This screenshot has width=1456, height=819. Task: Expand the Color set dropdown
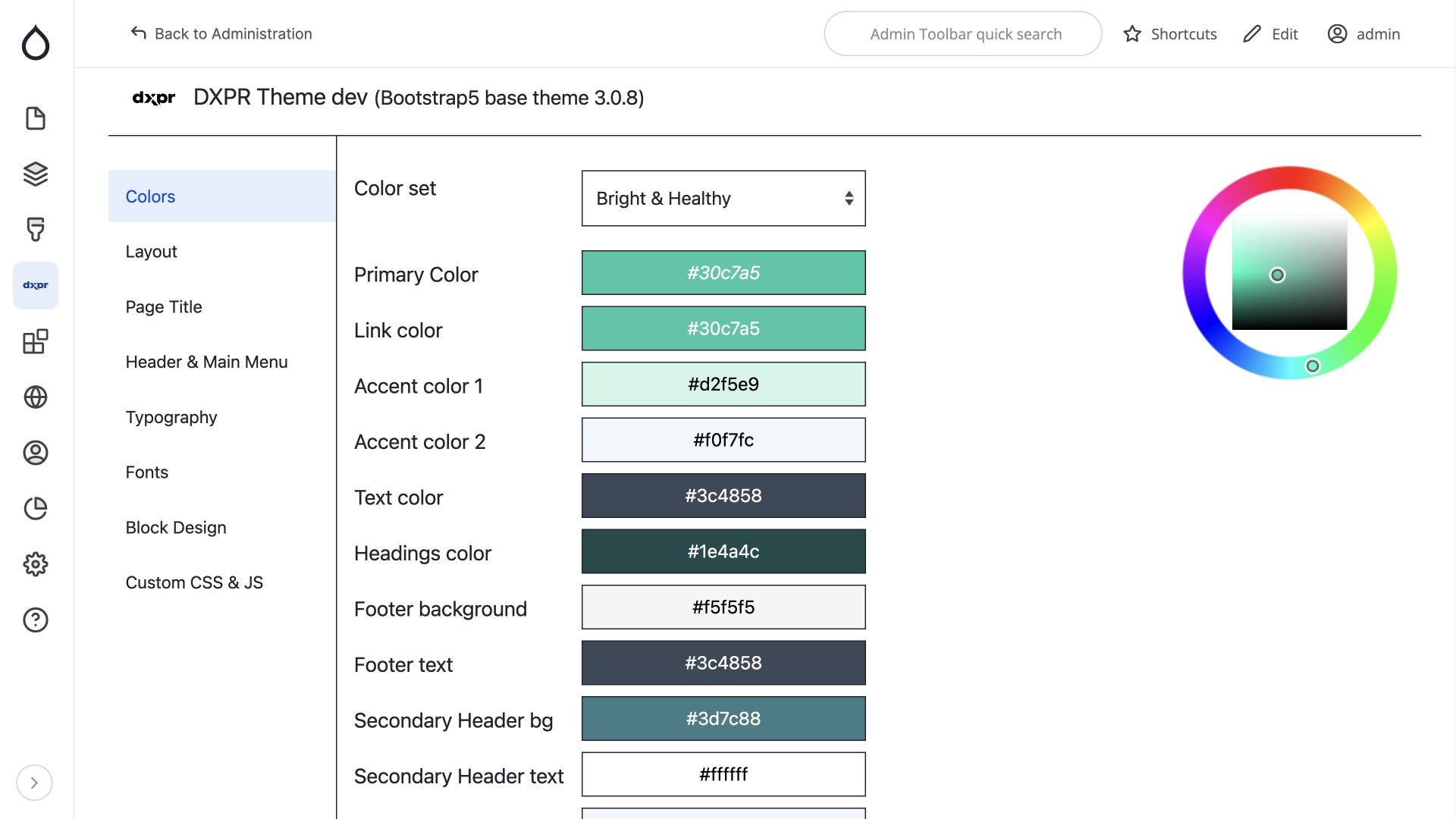tap(723, 198)
